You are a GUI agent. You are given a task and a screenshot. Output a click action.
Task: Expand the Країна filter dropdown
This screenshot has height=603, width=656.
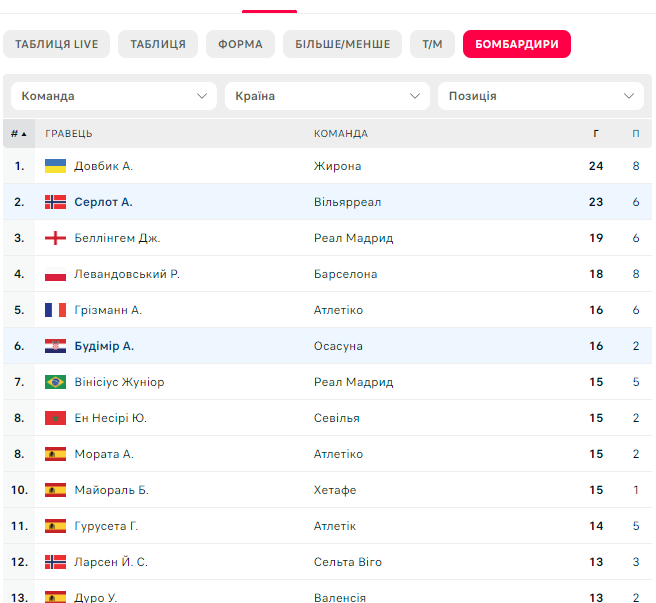[327, 96]
